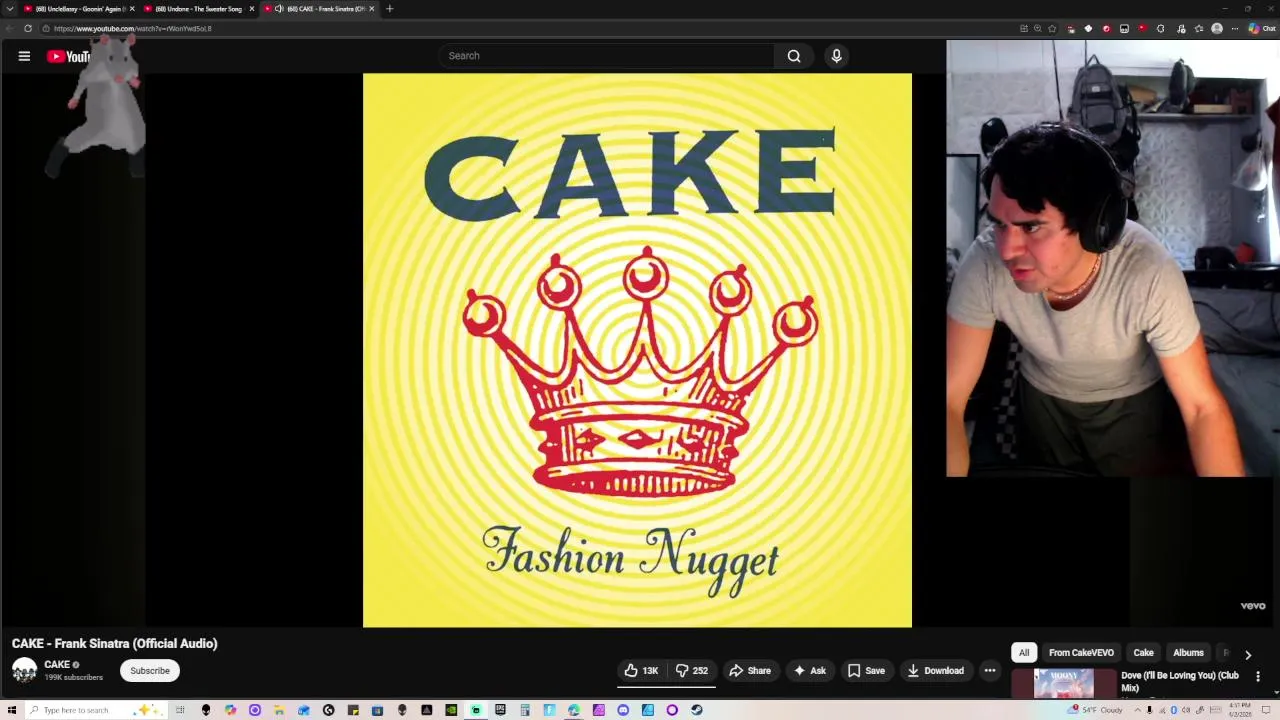Open the red YouTube extension icon

(x=1143, y=28)
